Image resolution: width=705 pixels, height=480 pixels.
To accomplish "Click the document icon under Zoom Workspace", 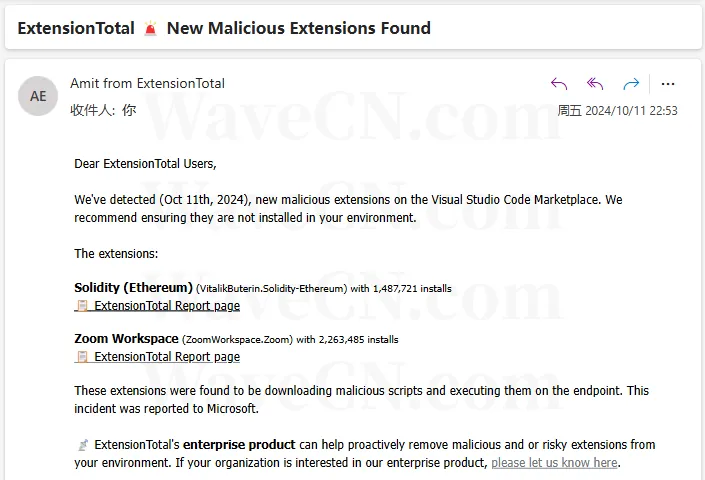I will point(82,357).
